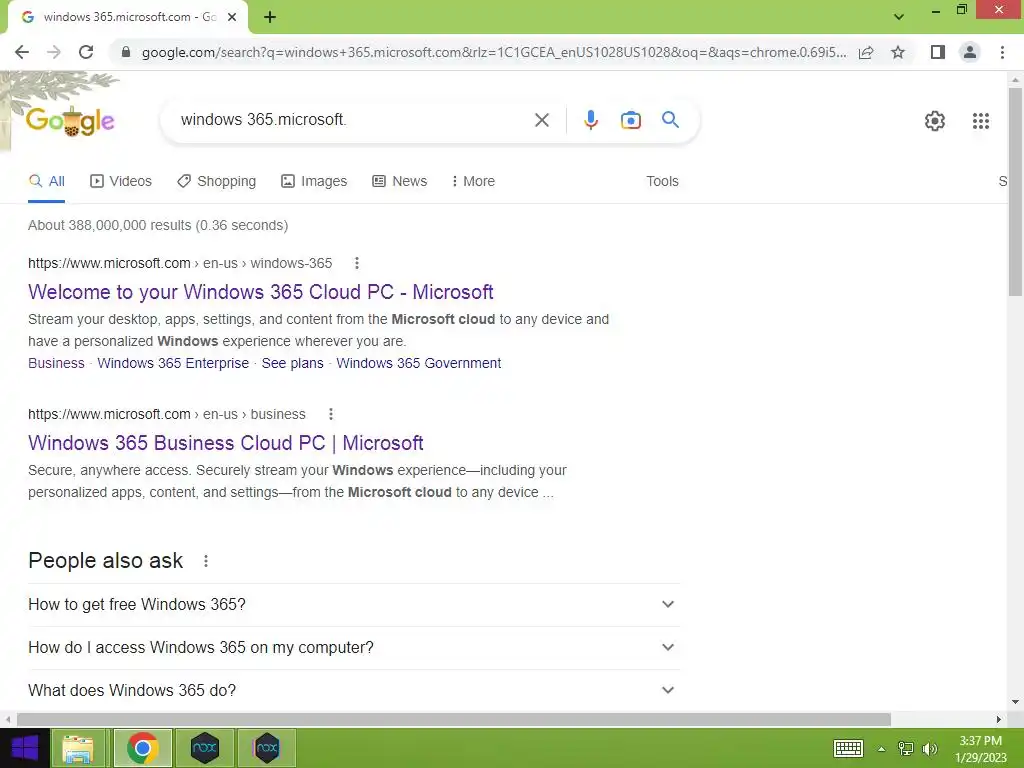This screenshot has width=1024, height=768.
Task: Click the scroll-down arrow of the vertical scrollbar
Action: (1015, 702)
